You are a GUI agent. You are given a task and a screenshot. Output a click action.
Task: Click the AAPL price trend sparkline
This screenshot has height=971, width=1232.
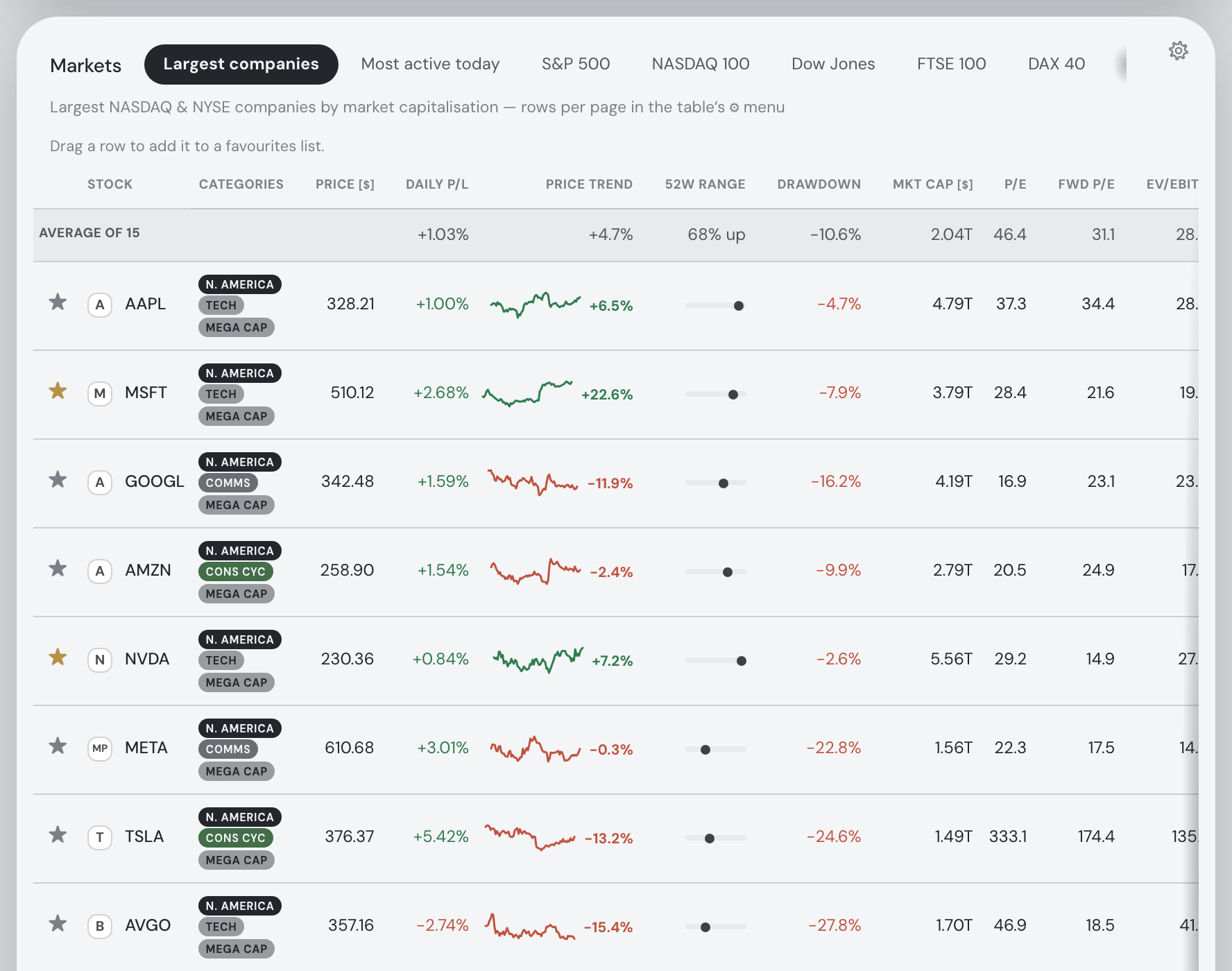tap(536, 304)
